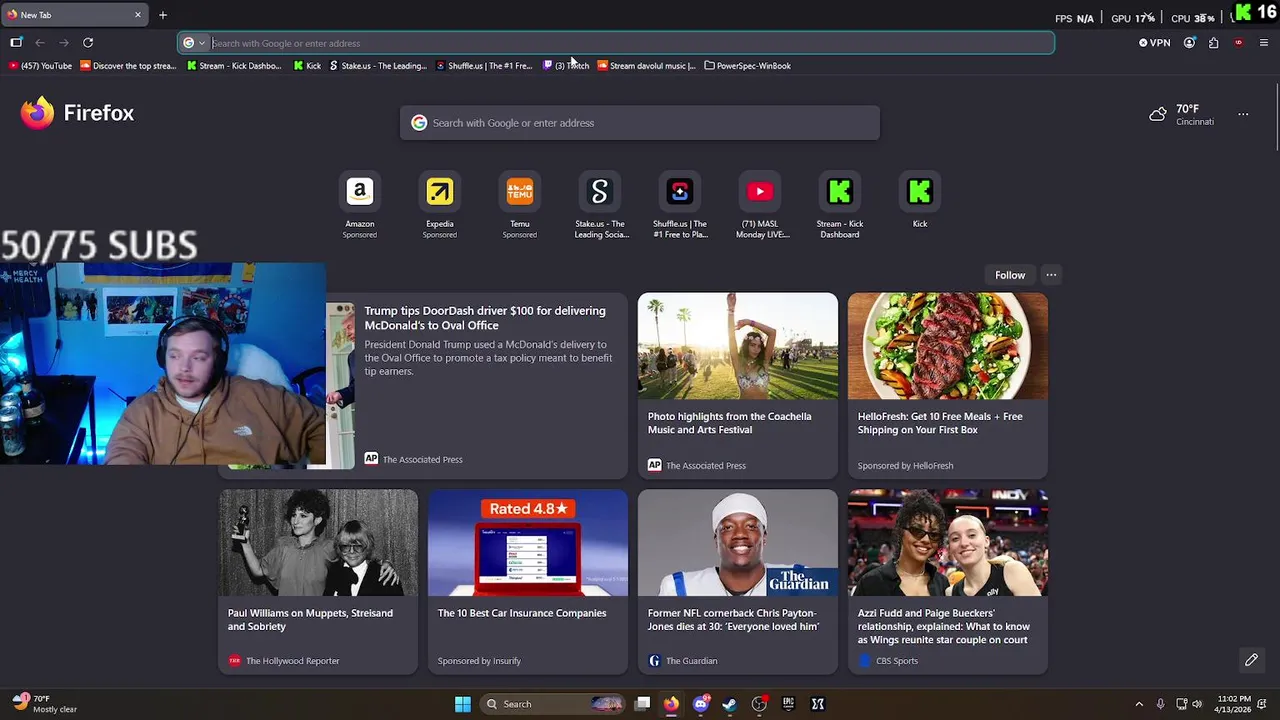This screenshot has width=1280, height=720.
Task: Click the volume icon in system tray
Action: pyautogui.click(x=1197, y=704)
